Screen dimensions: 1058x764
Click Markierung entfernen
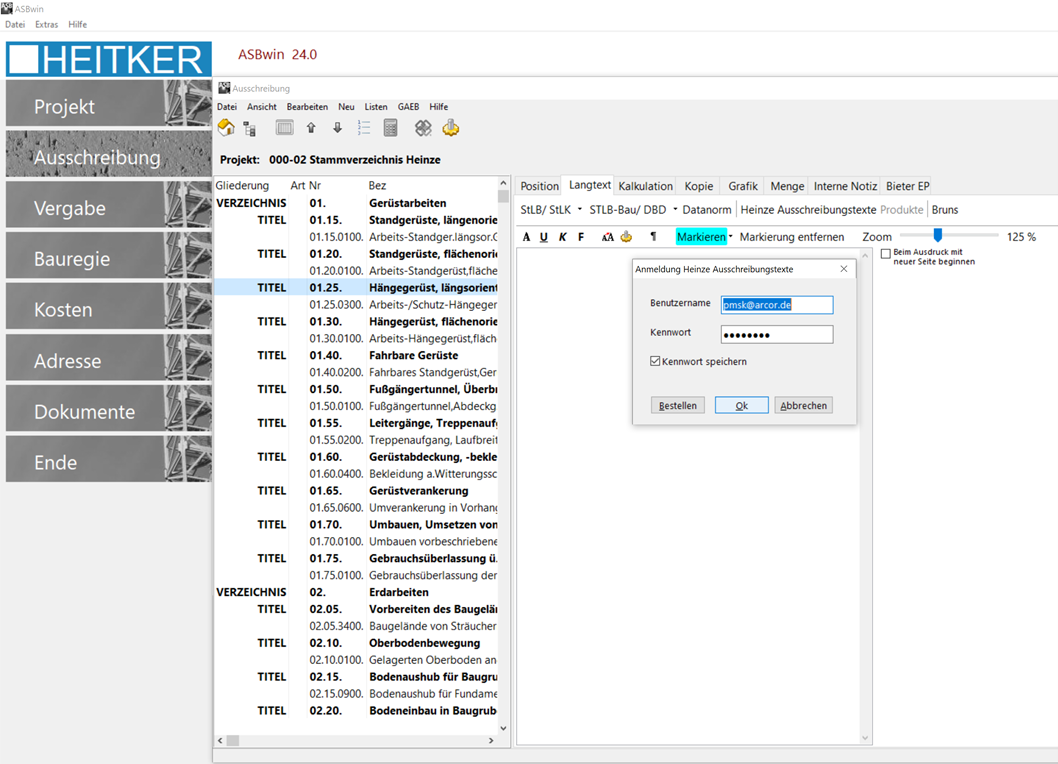[x=791, y=237]
